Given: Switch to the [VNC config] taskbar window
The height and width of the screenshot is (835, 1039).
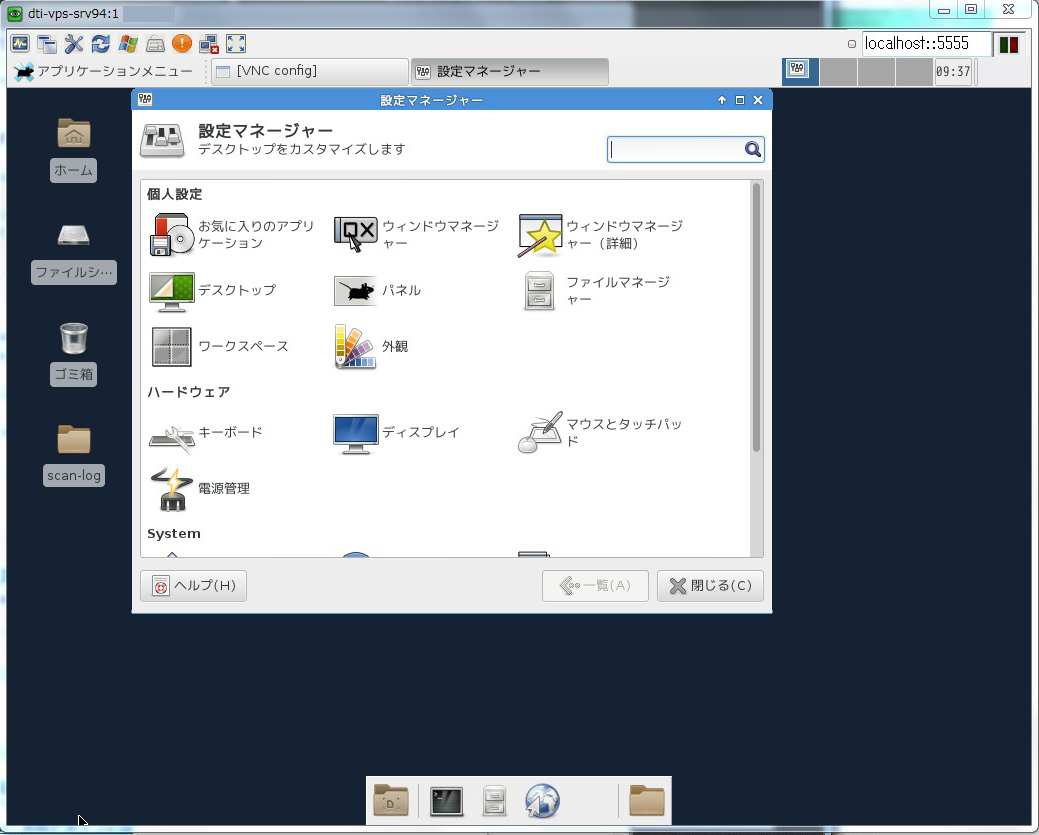Looking at the screenshot, I should [x=309, y=72].
